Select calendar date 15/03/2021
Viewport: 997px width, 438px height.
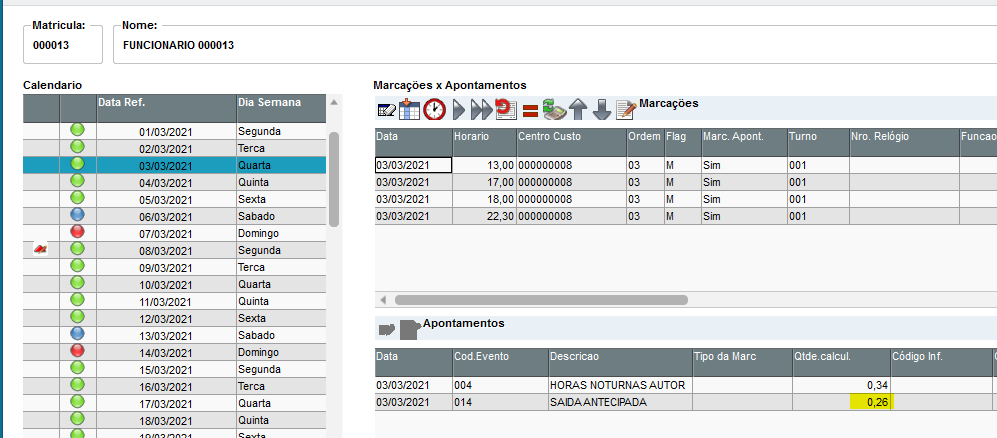(x=165, y=369)
